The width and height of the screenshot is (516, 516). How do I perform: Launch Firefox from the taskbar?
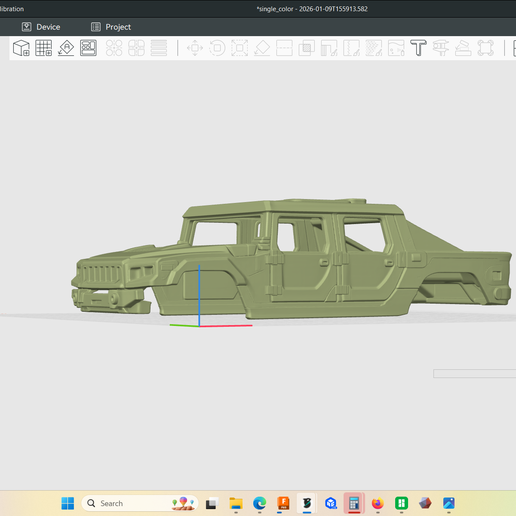[378, 503]
